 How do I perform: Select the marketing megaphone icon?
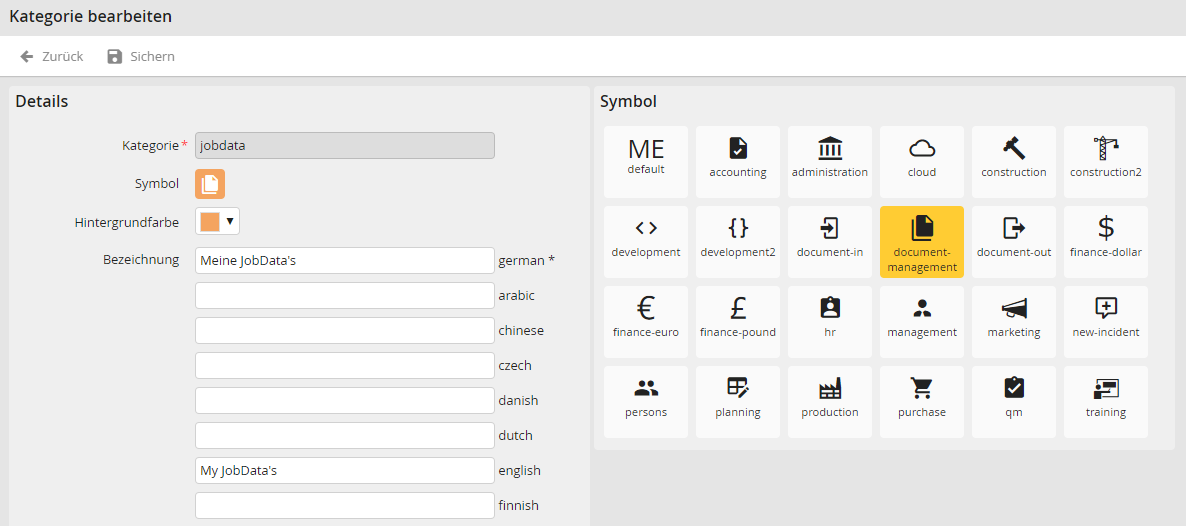(1013, 315)
